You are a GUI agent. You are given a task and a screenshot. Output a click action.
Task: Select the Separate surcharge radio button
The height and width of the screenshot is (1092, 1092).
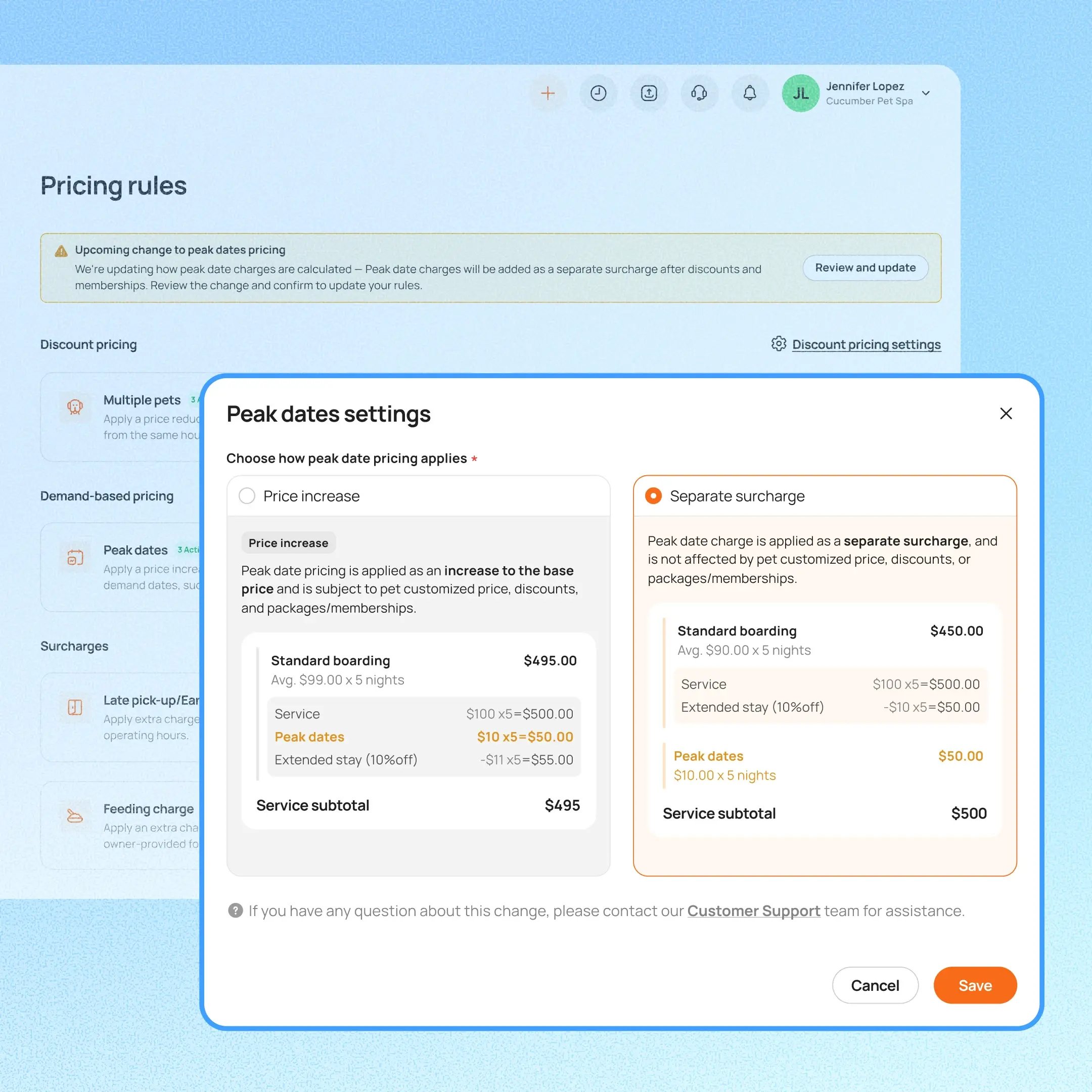[653, 495]
